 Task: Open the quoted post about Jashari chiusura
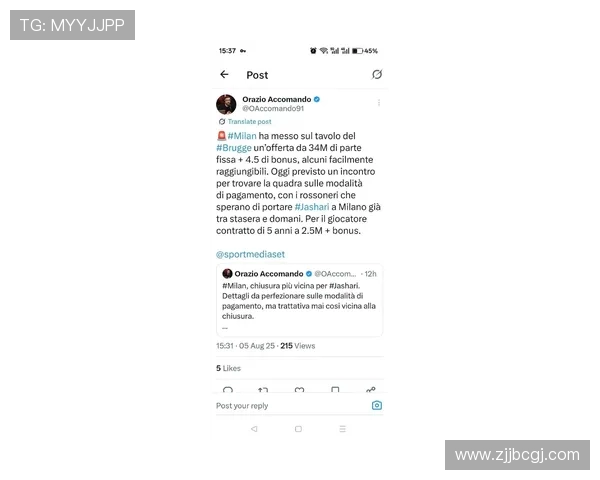coord(299,300)
